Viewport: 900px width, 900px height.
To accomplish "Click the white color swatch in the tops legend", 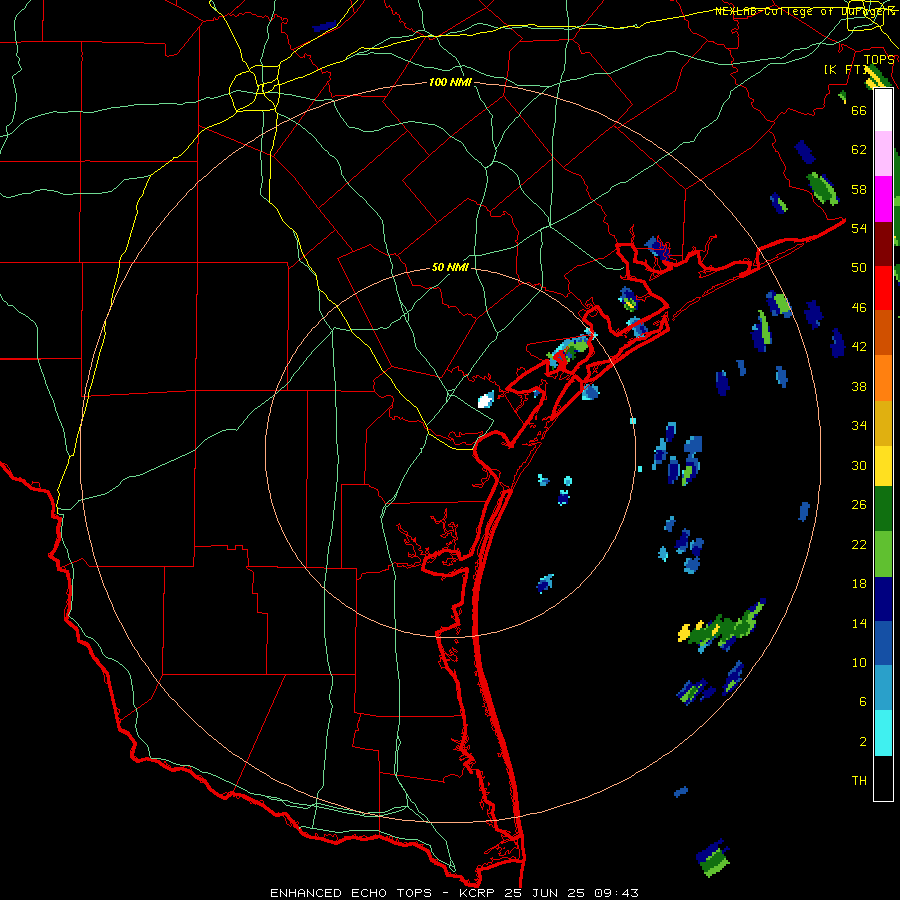I will point(883,110).
